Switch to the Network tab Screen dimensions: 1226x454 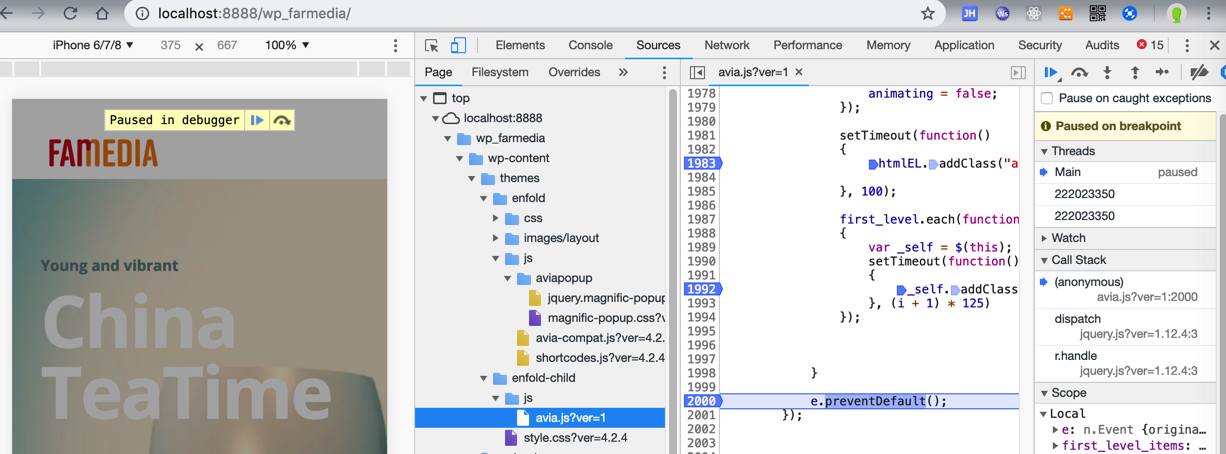coord(727,45)
